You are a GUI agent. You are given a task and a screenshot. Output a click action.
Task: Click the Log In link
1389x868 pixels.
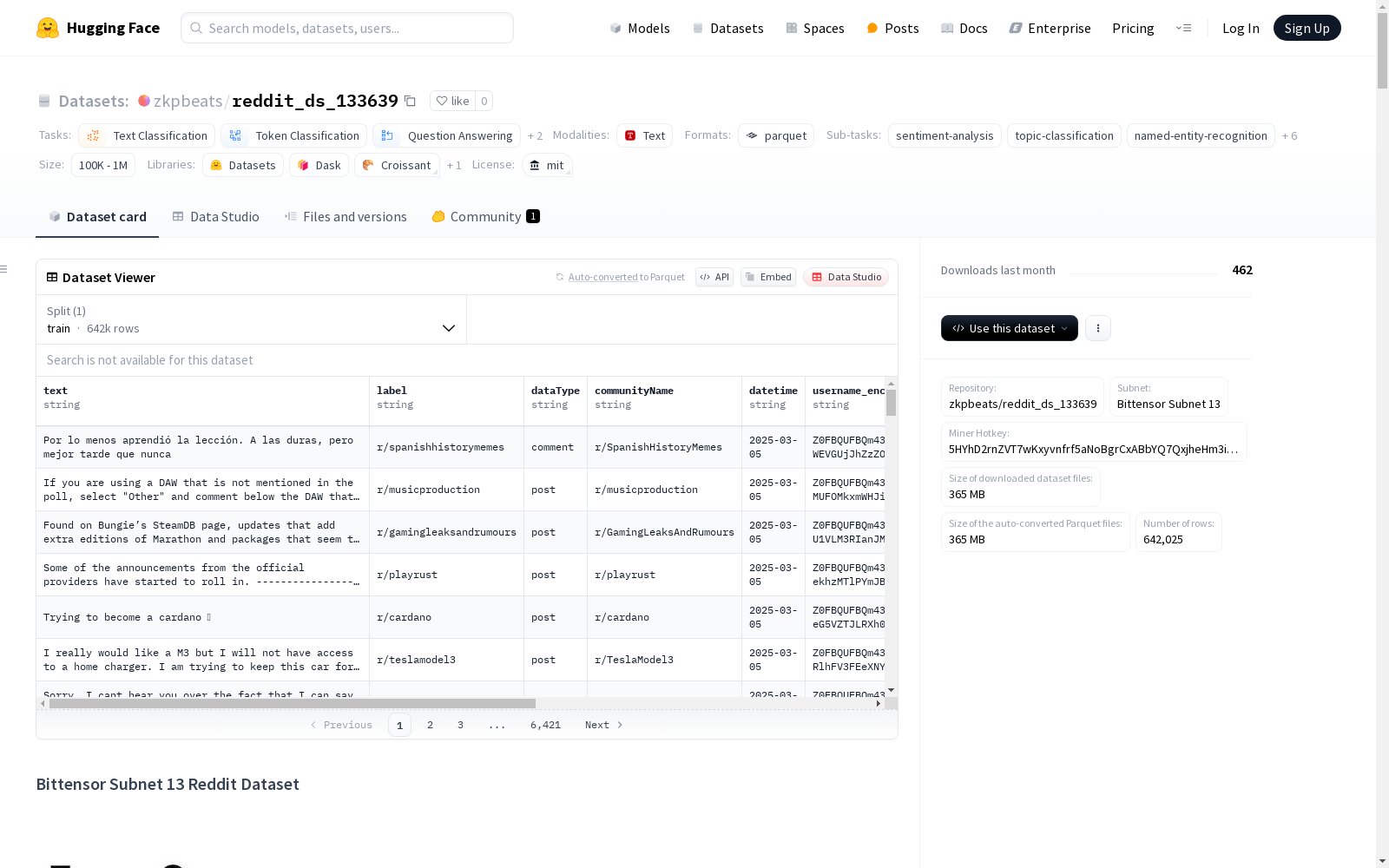click(x=1241, y=28)
